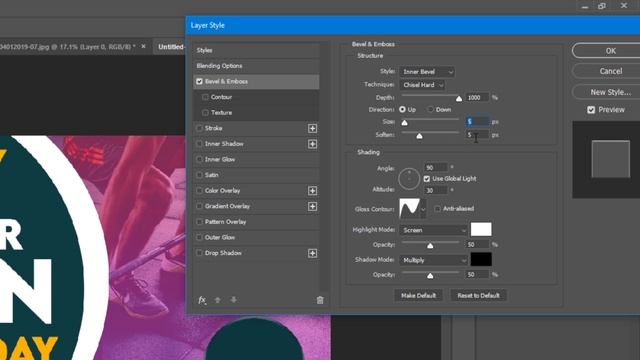Click the Shadow Opacity slider handle
Viewport: 640px width, 360px height.
430,276
